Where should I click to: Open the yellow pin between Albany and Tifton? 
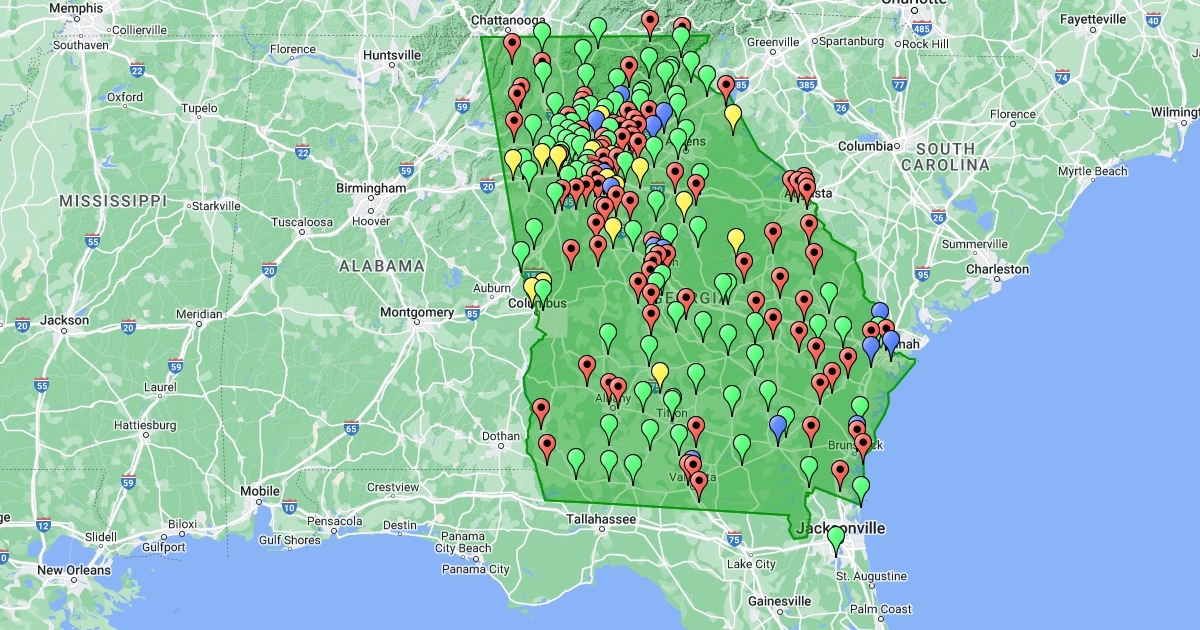click(660, 373)
